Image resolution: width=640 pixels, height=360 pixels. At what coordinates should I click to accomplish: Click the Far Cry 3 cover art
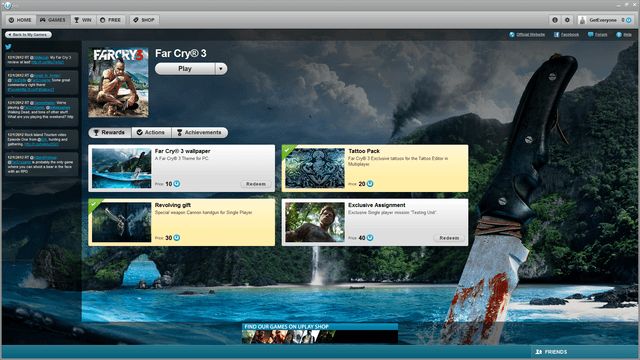point(118,82)
